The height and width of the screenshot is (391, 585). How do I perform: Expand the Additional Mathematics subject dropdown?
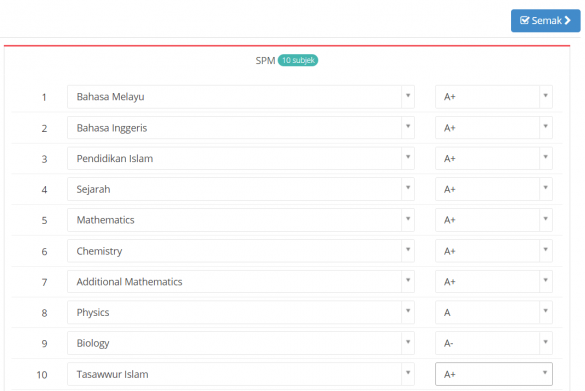pyautogui.click(x=241, y=281)
